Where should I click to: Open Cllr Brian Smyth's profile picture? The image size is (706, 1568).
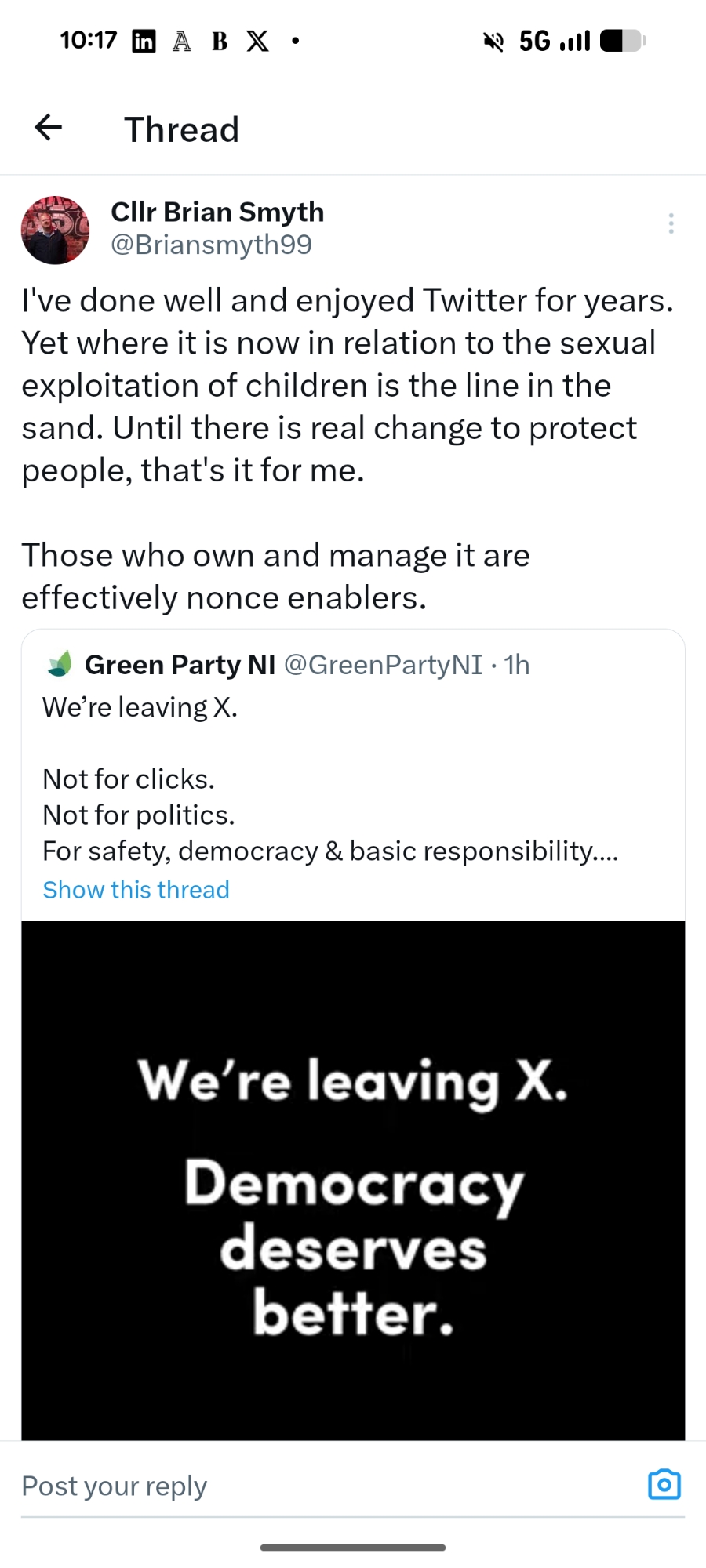point(55,230)
